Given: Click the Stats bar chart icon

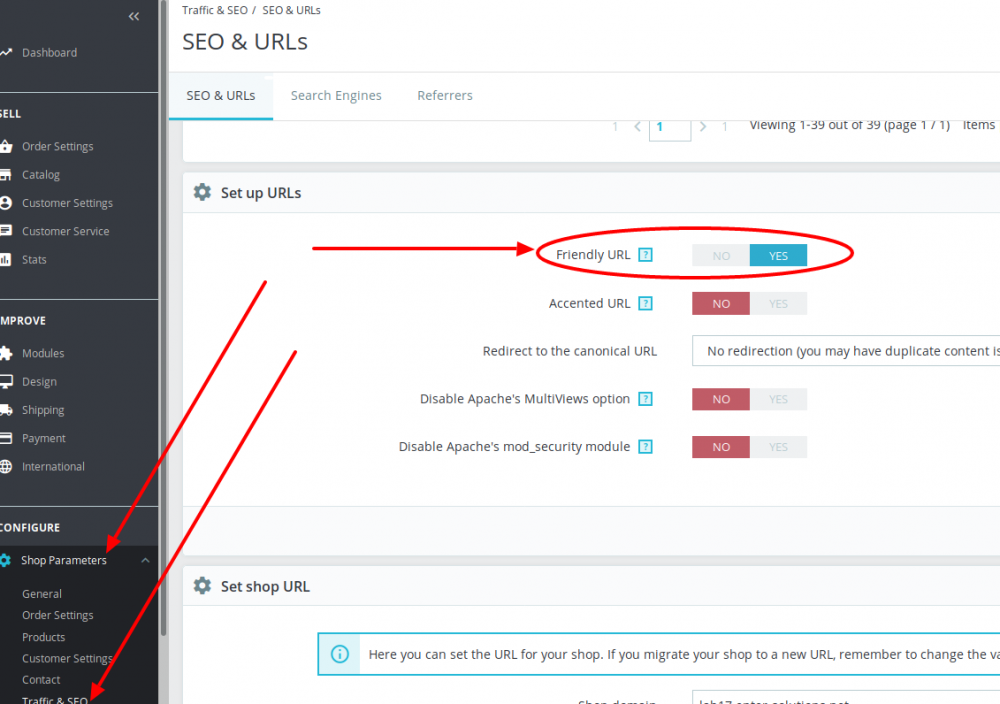Looking at the screenshot, I should (x=6, y=260).
